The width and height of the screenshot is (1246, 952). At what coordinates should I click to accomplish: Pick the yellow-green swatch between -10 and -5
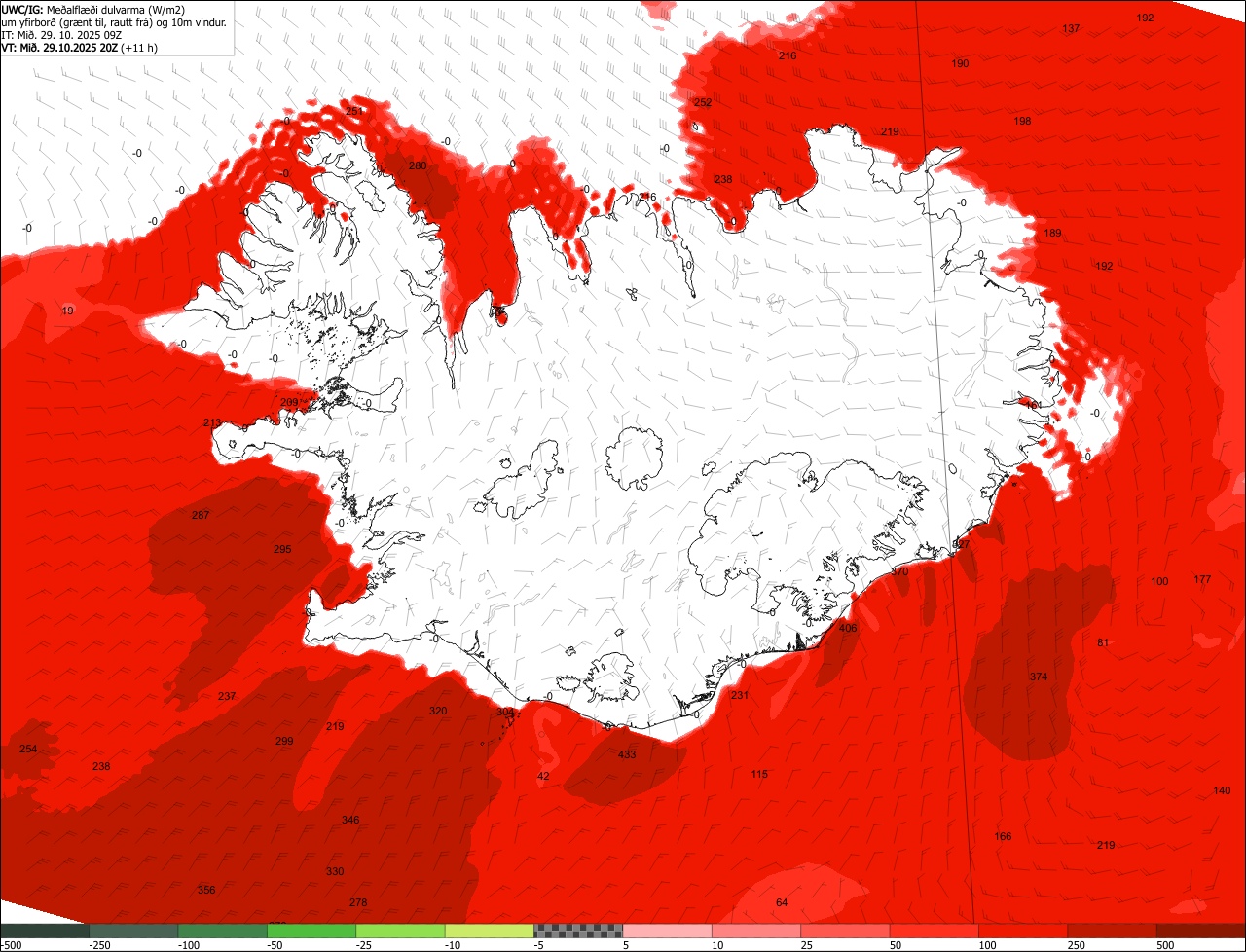490,931
